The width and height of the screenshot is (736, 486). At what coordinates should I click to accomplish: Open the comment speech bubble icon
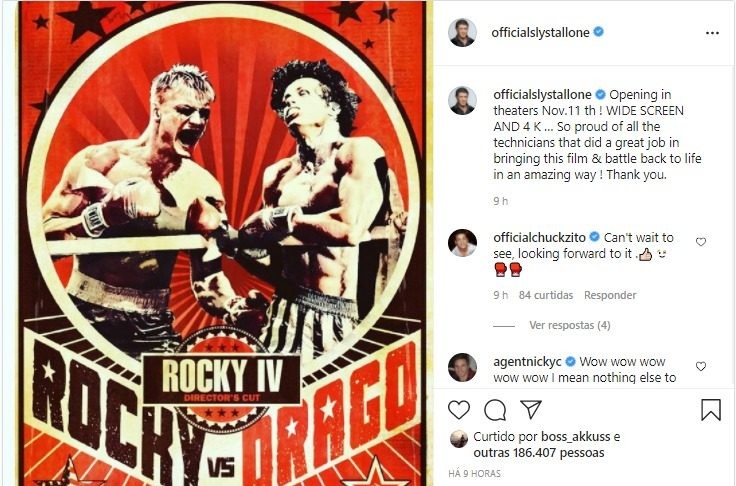495,410
